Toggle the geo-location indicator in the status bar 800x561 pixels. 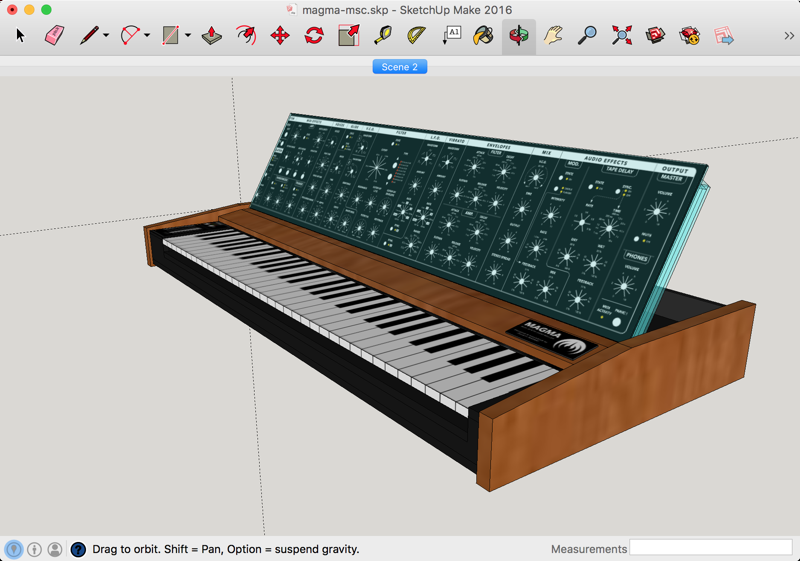[14, 549]
